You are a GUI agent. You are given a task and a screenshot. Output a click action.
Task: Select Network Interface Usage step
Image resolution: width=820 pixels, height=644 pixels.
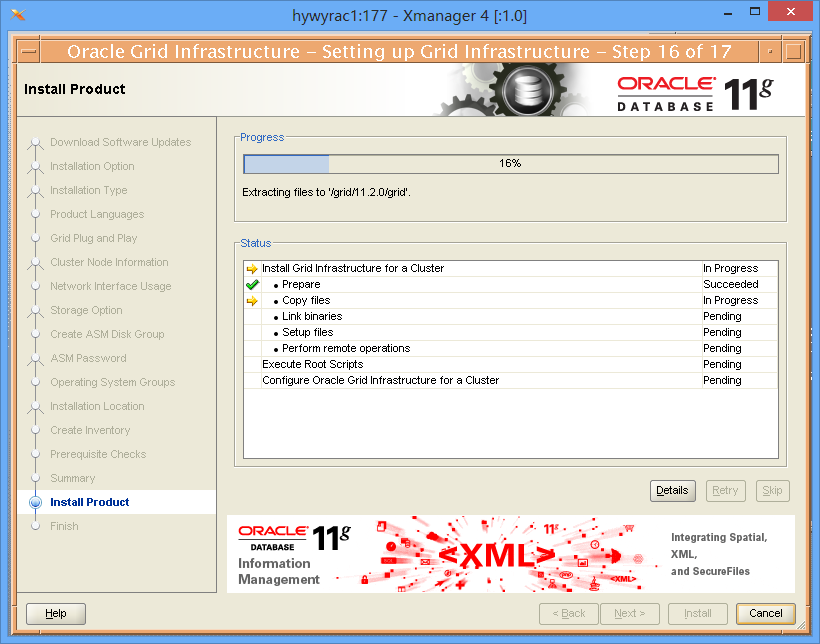pos(110,286)
